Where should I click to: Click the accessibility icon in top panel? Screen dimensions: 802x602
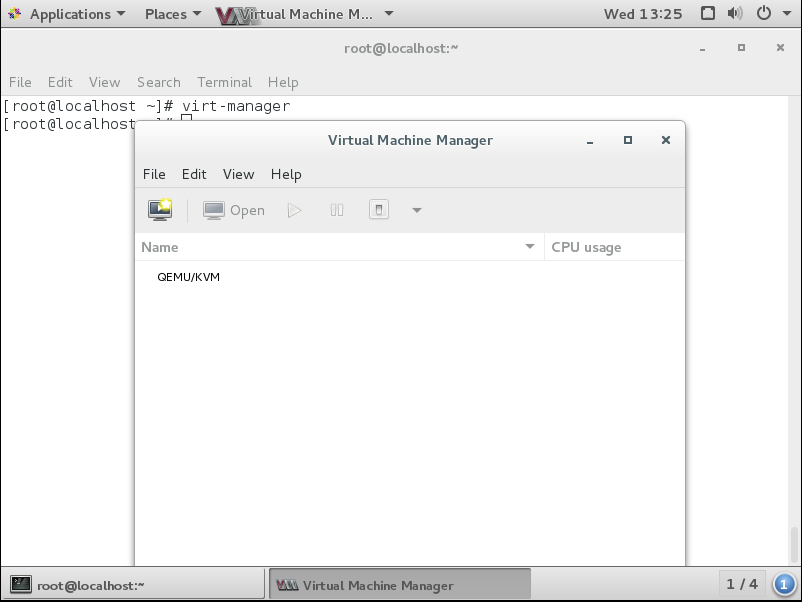point(708,14)
